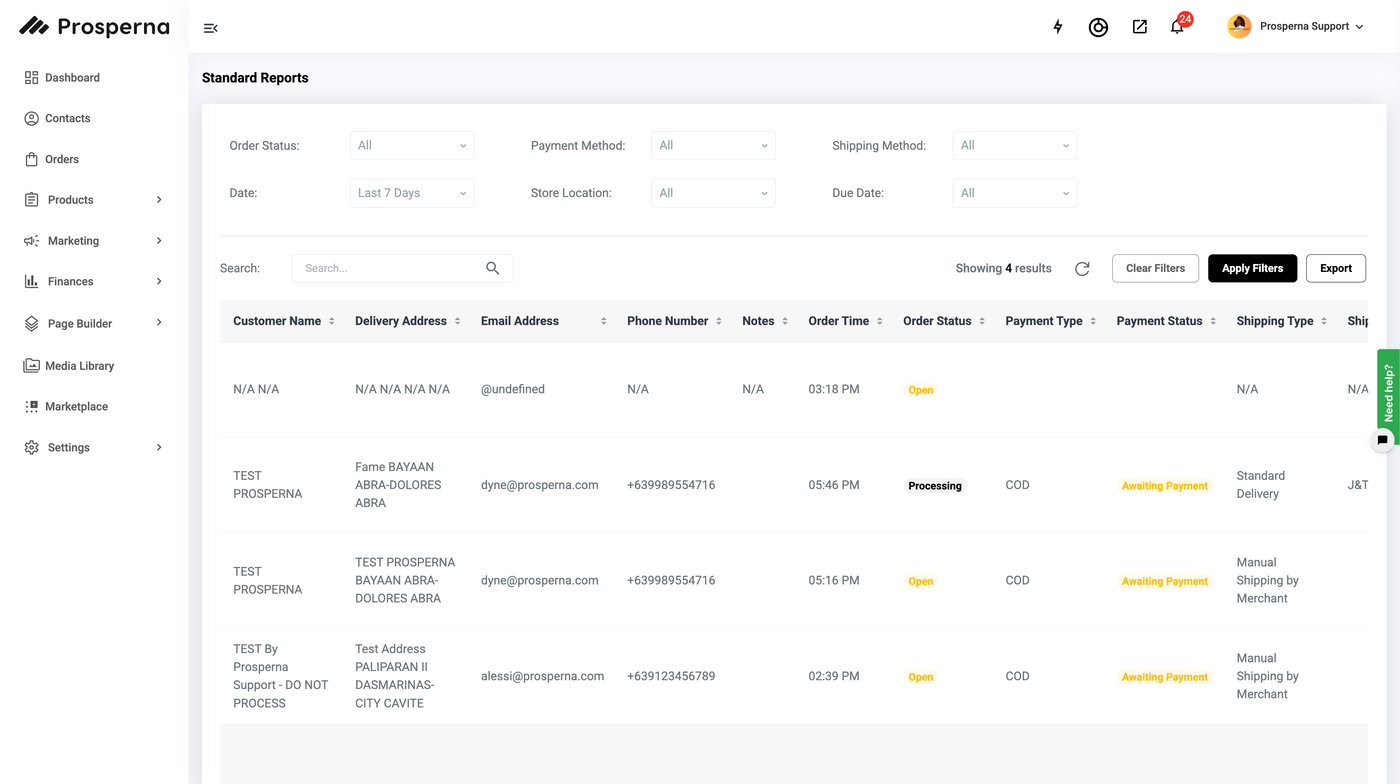This screenshot has height=784, width=1400.
Task: Click the lightning bolt quick actions icon
Action: (x=1058, y=27)
